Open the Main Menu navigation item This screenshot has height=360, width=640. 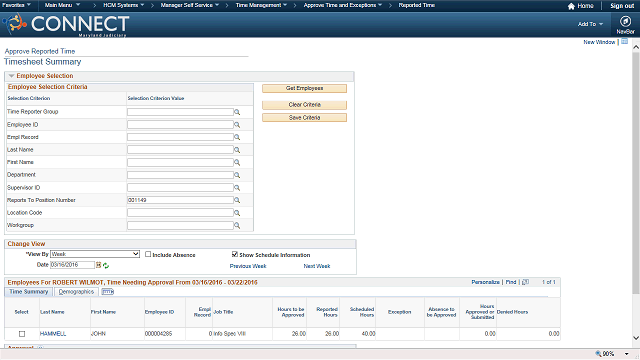(x=62, y=5)
